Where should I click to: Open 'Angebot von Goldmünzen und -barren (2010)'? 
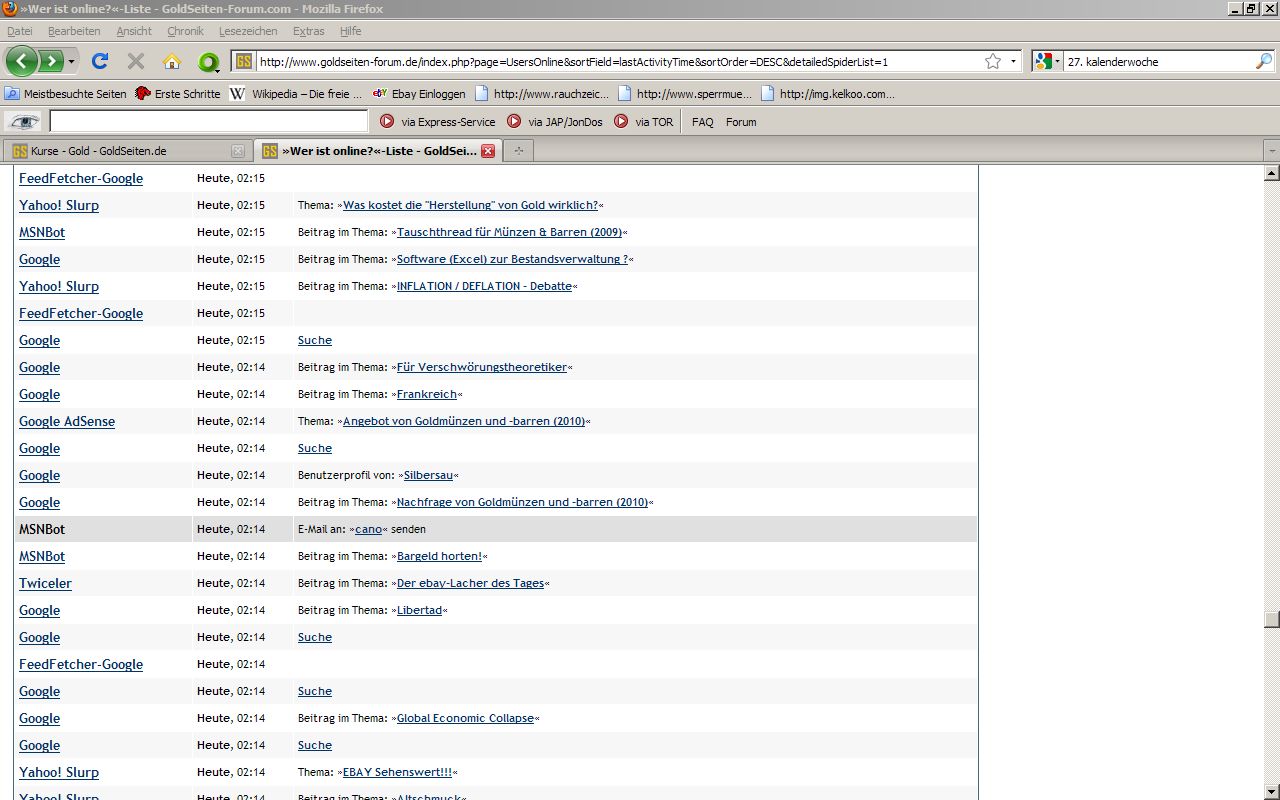(464, 421)
